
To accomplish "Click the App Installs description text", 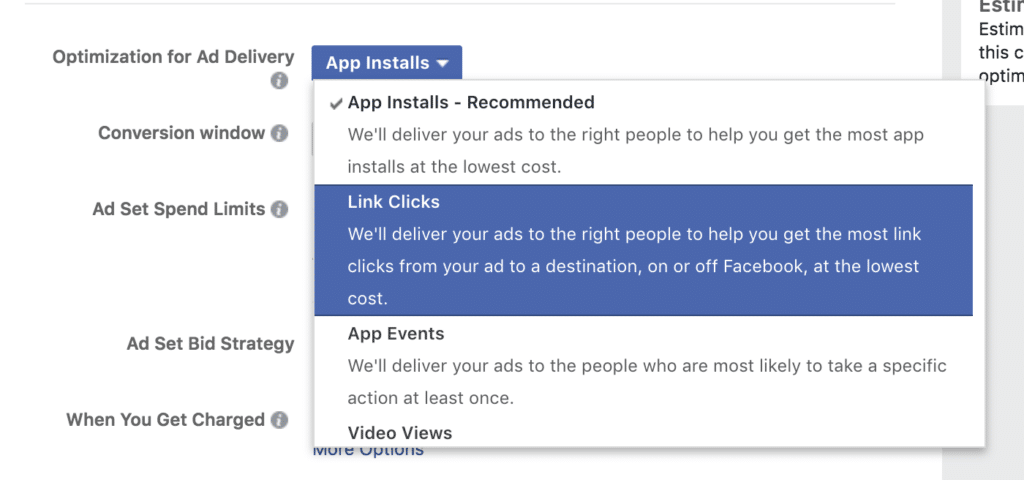I will tap(635, 150).
